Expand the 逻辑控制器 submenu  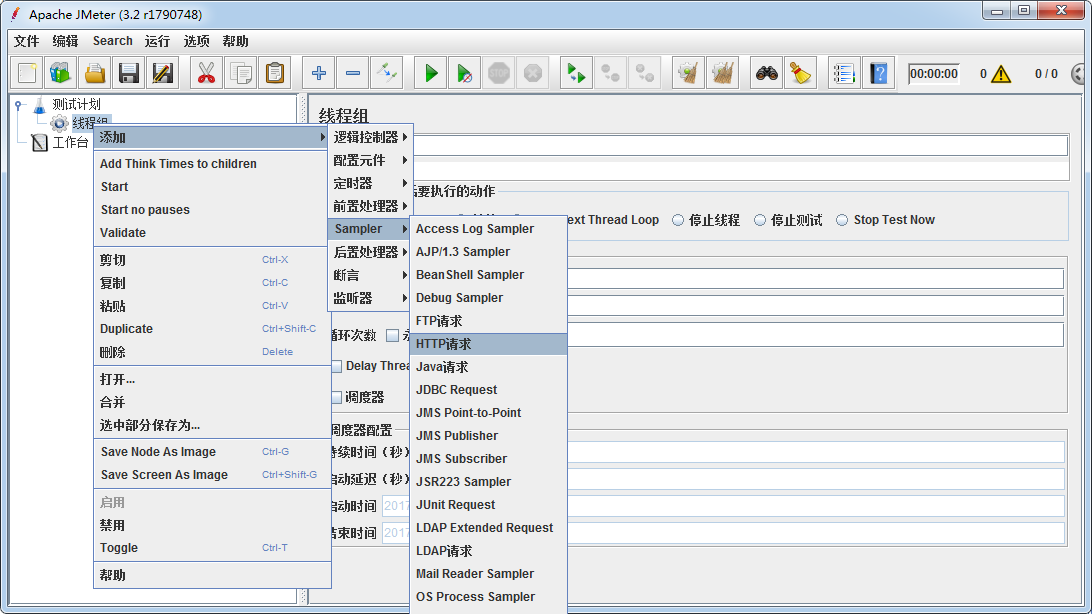click(x=369, y=137)
